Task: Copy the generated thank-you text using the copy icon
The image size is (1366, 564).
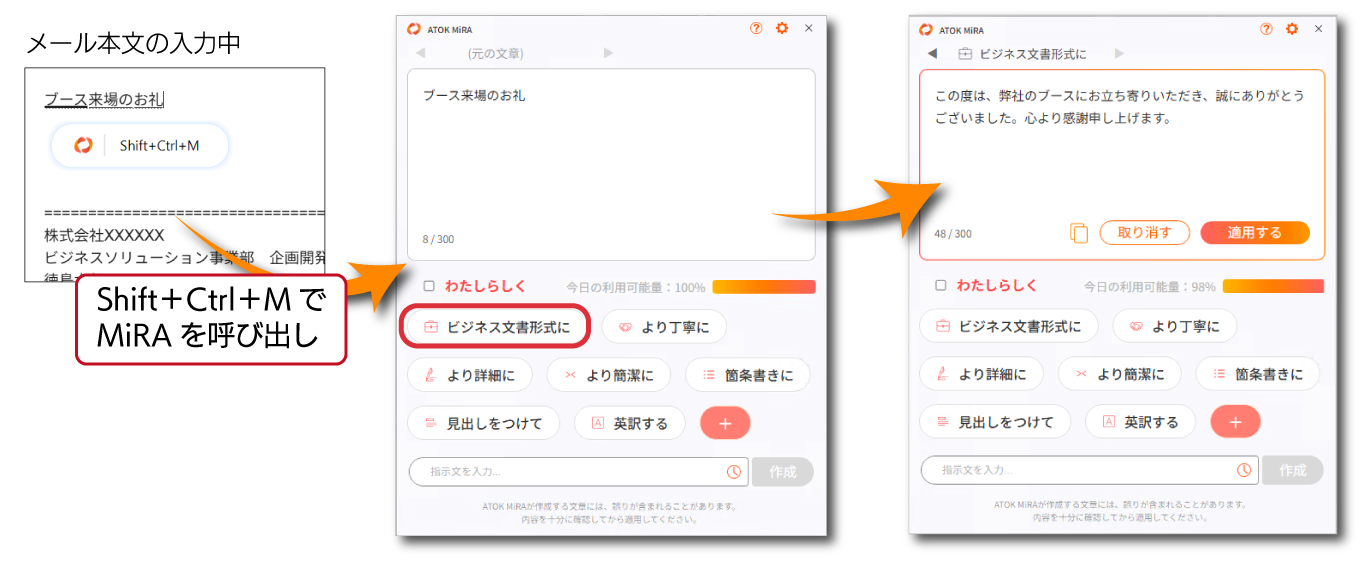Action: point(1078,233)
